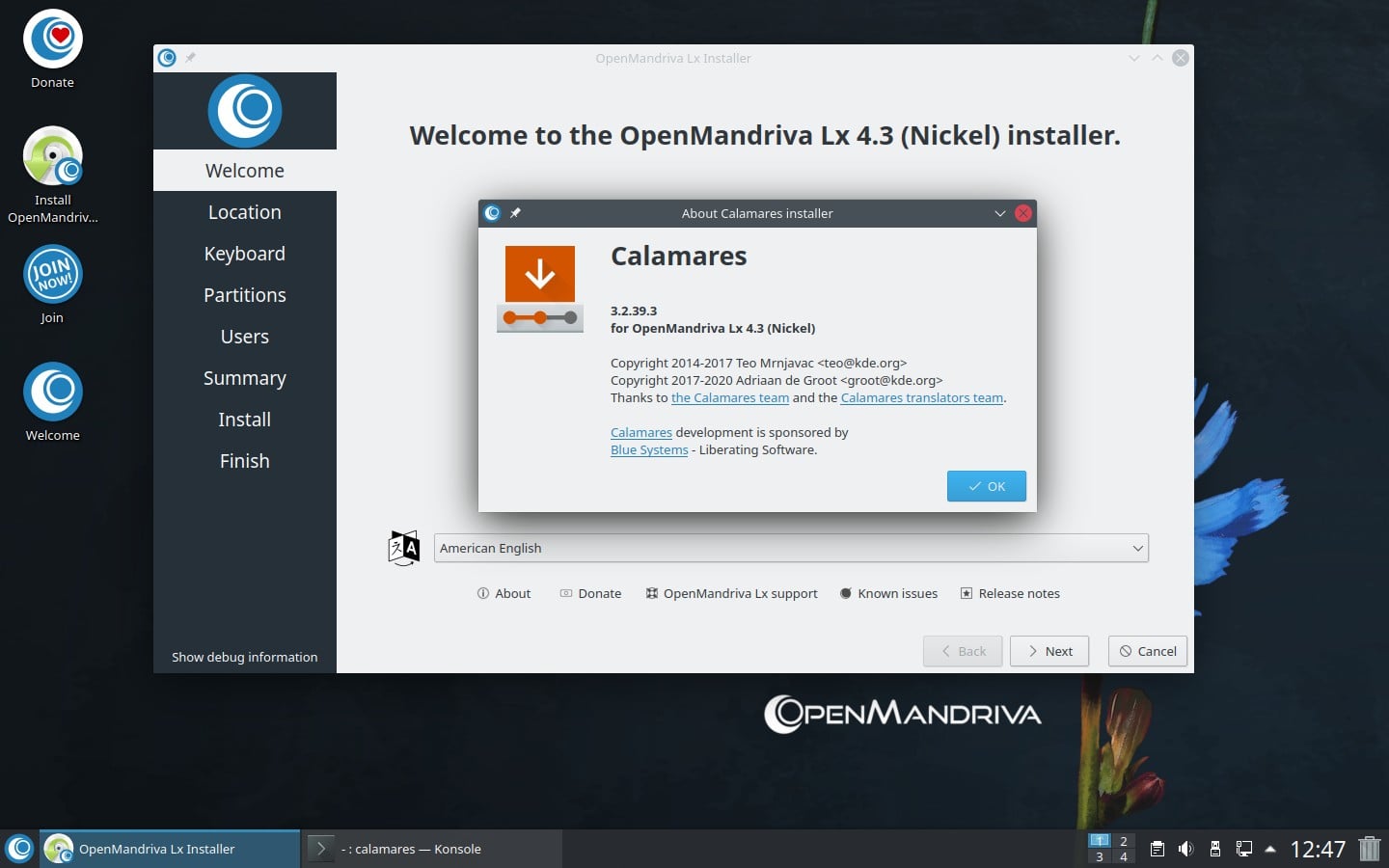This screenshot has height=868, width=1389.
Task: Toggle Show debug information
Action: click(x=244, y=657)
